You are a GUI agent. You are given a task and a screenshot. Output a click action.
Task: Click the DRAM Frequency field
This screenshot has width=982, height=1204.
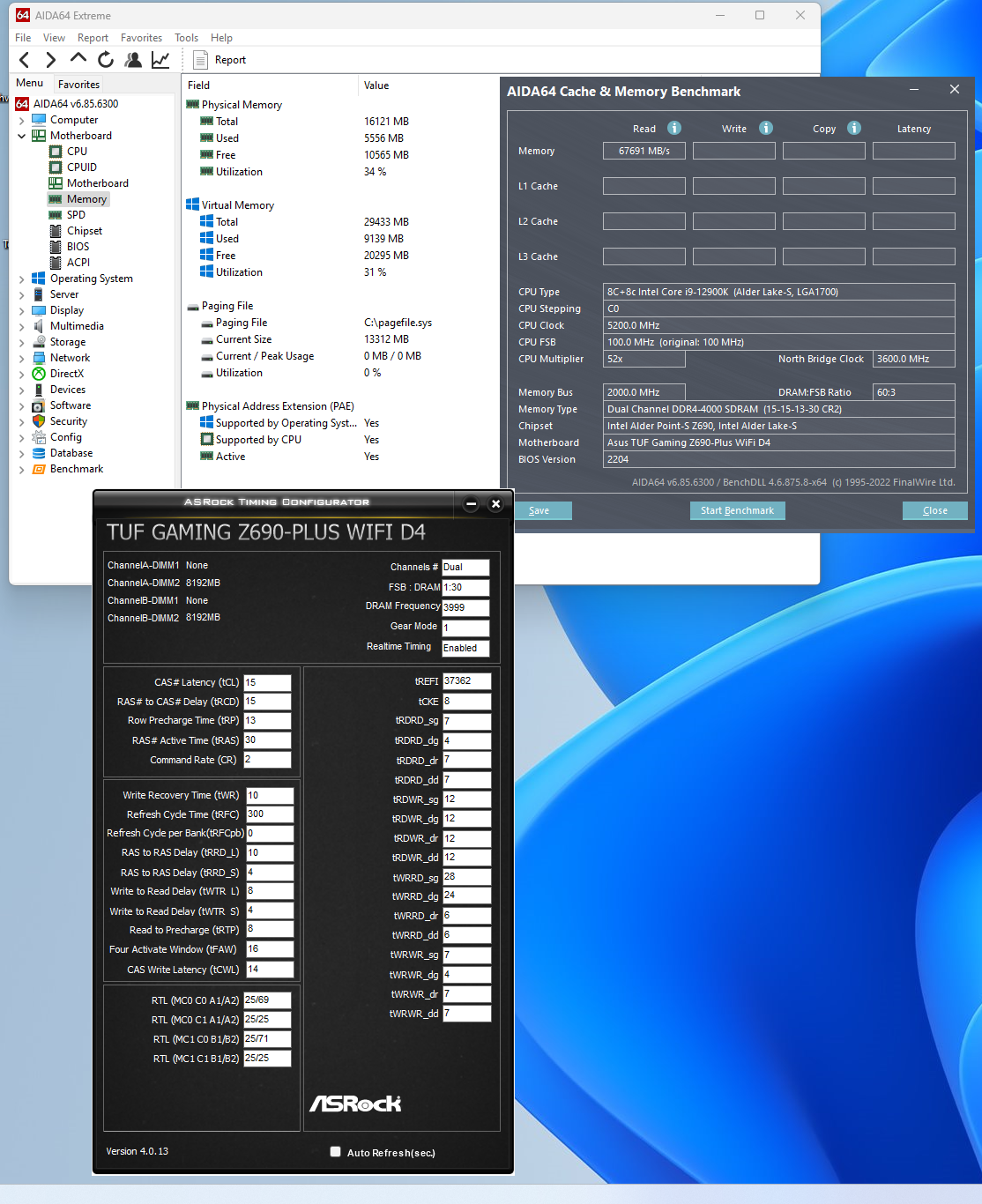[465, 607]
